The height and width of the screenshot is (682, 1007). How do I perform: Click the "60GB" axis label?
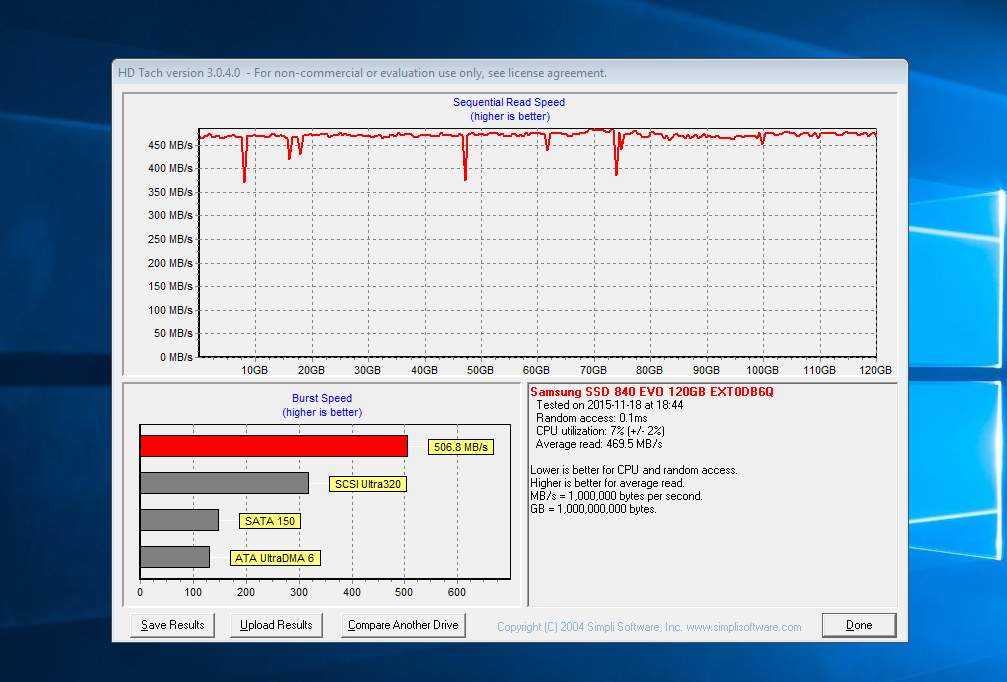tap(536, 371)
